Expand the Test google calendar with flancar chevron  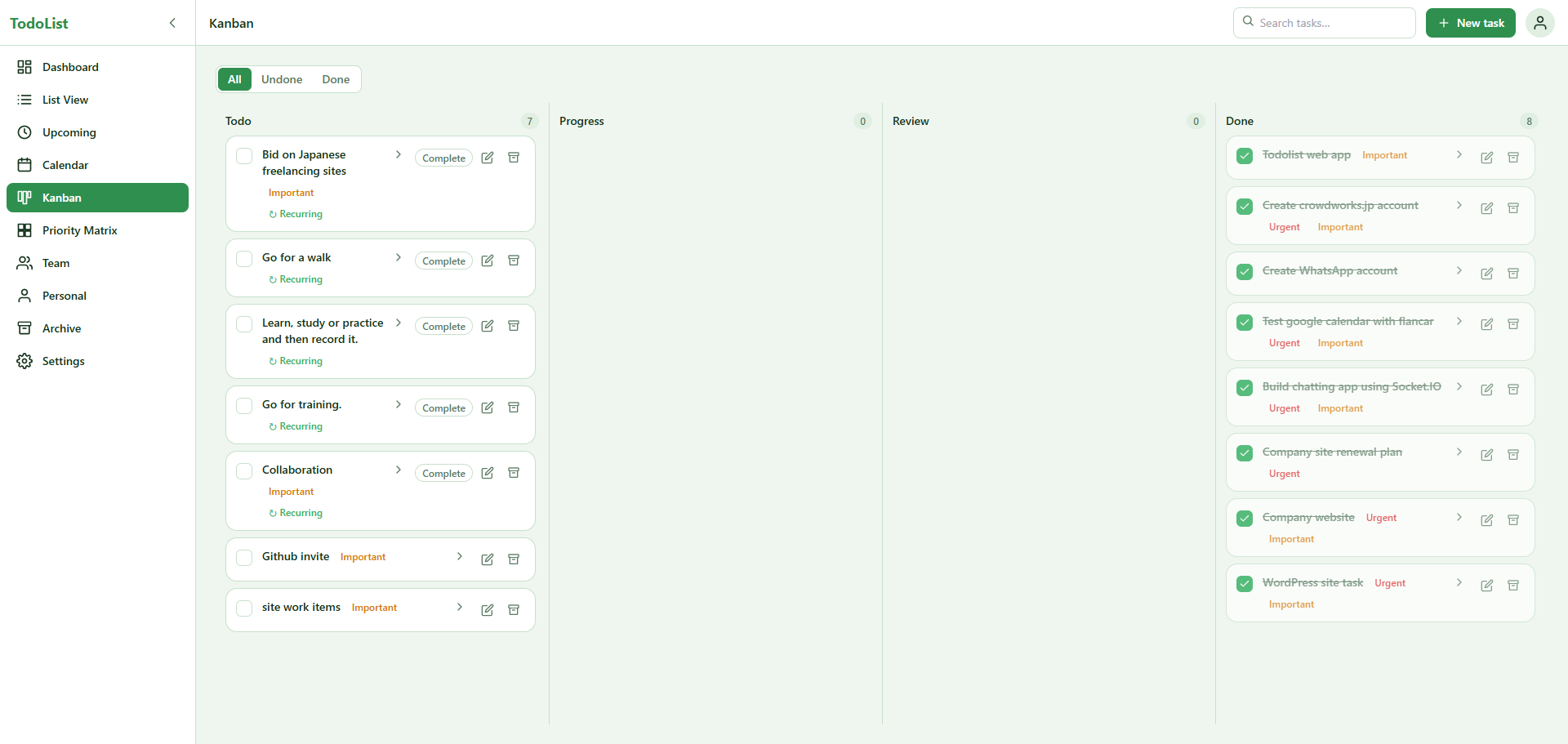(x=1459, y=321)
